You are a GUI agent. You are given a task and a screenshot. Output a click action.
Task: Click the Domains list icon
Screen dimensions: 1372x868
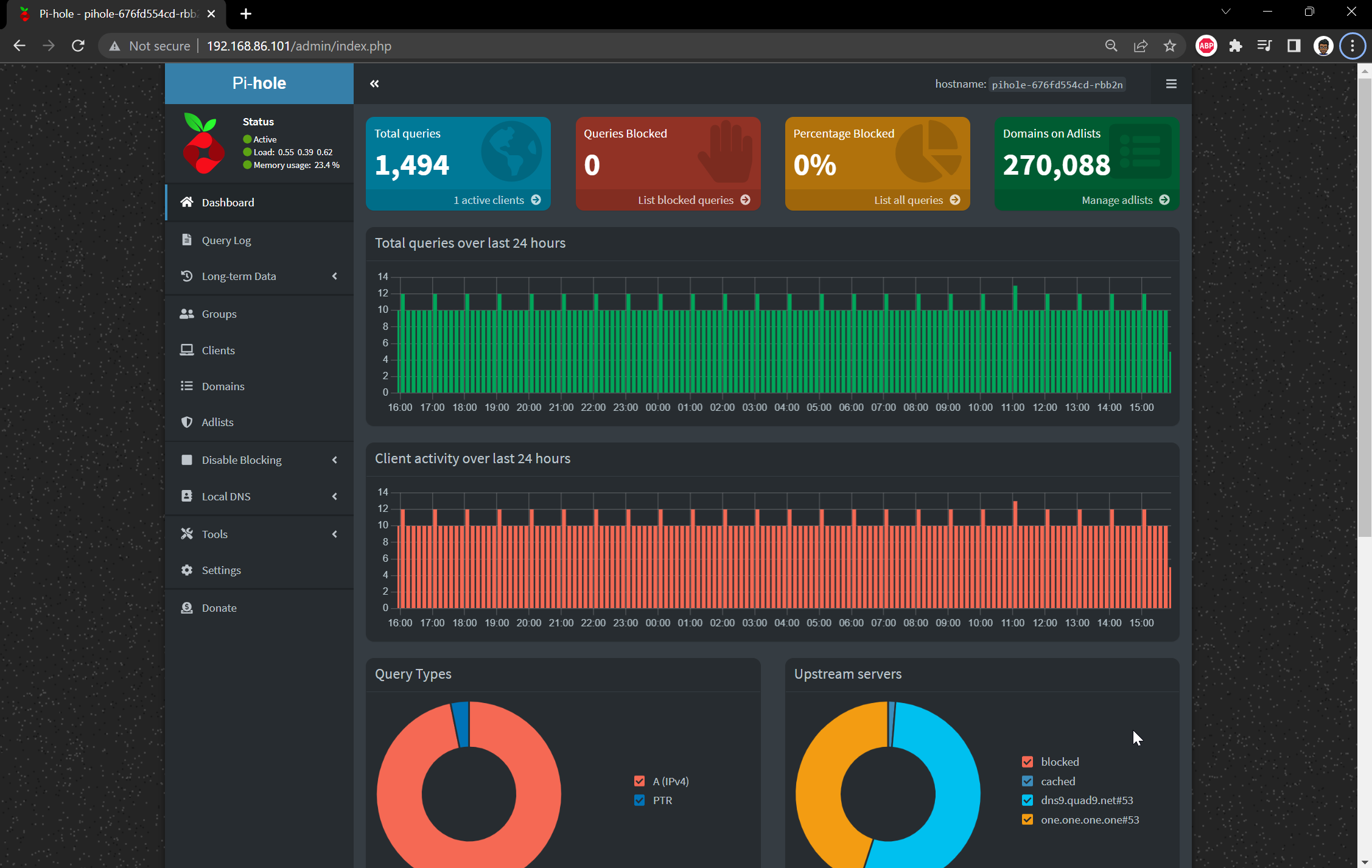point(187,386)
